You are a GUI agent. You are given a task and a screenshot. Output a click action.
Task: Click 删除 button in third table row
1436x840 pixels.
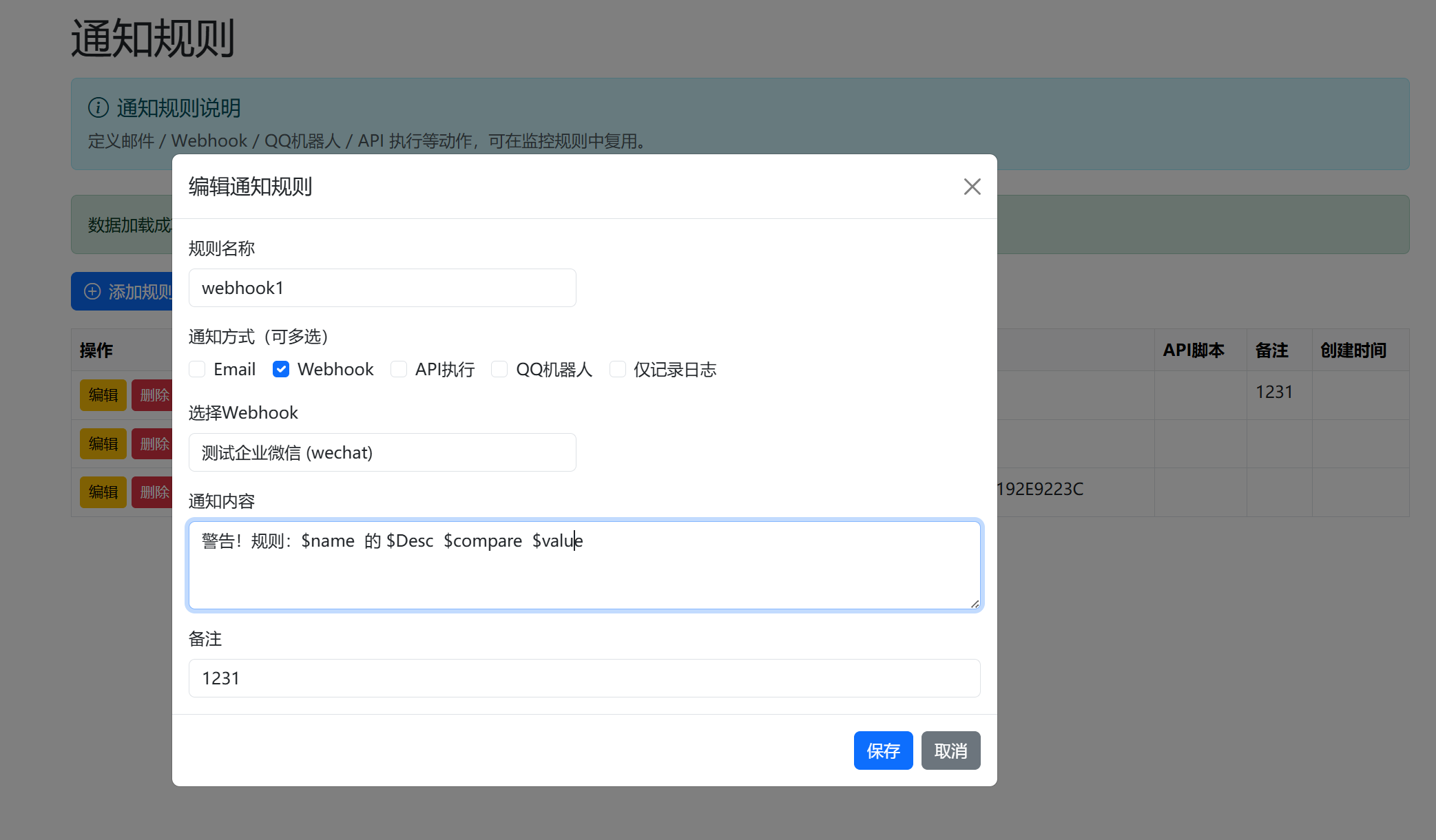[153, 492]
